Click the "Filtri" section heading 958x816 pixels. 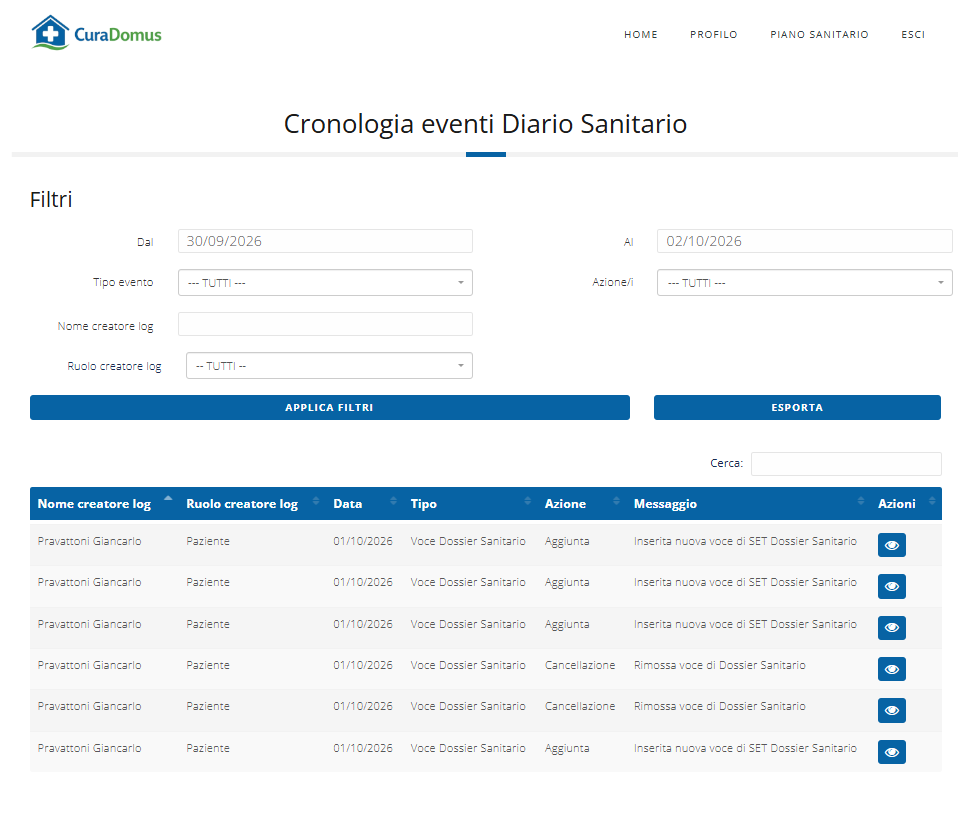click(x=51, y=200)
